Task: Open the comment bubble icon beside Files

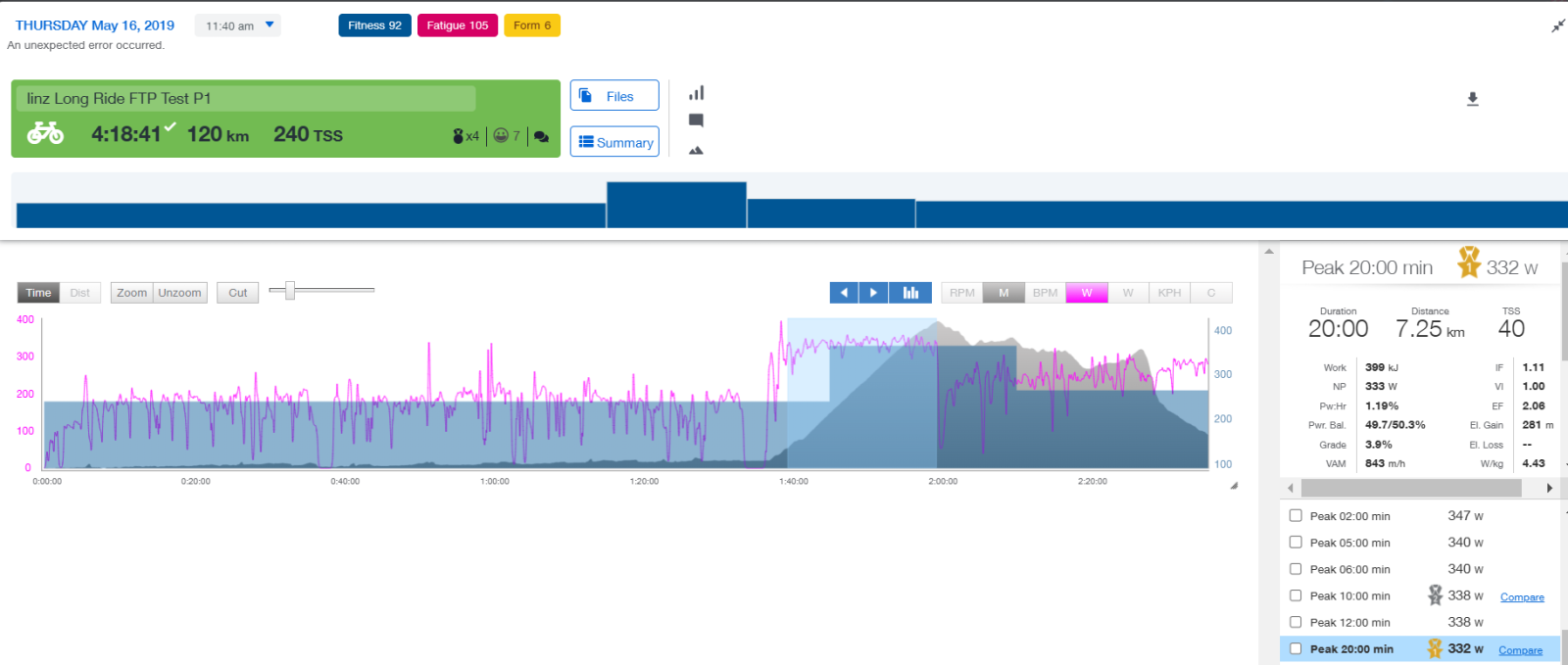Action: [x=696, y=120]
